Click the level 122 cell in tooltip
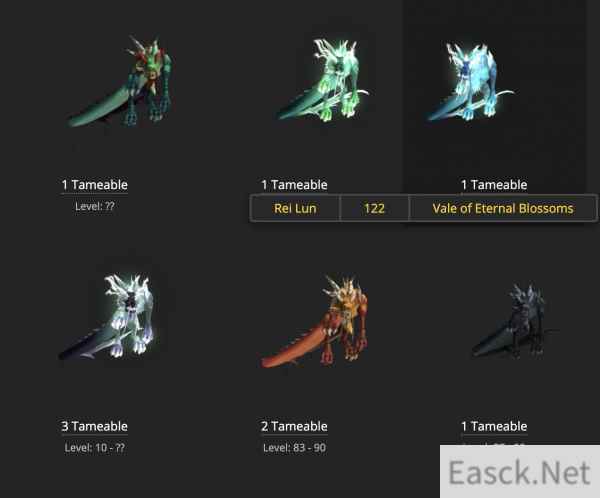 point(374,208)
